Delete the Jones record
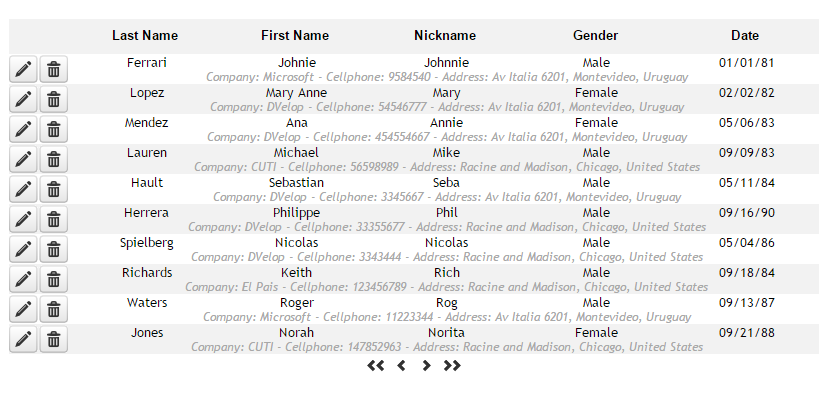The width and height of the screenshot is (832, 399). pos(54,339)
